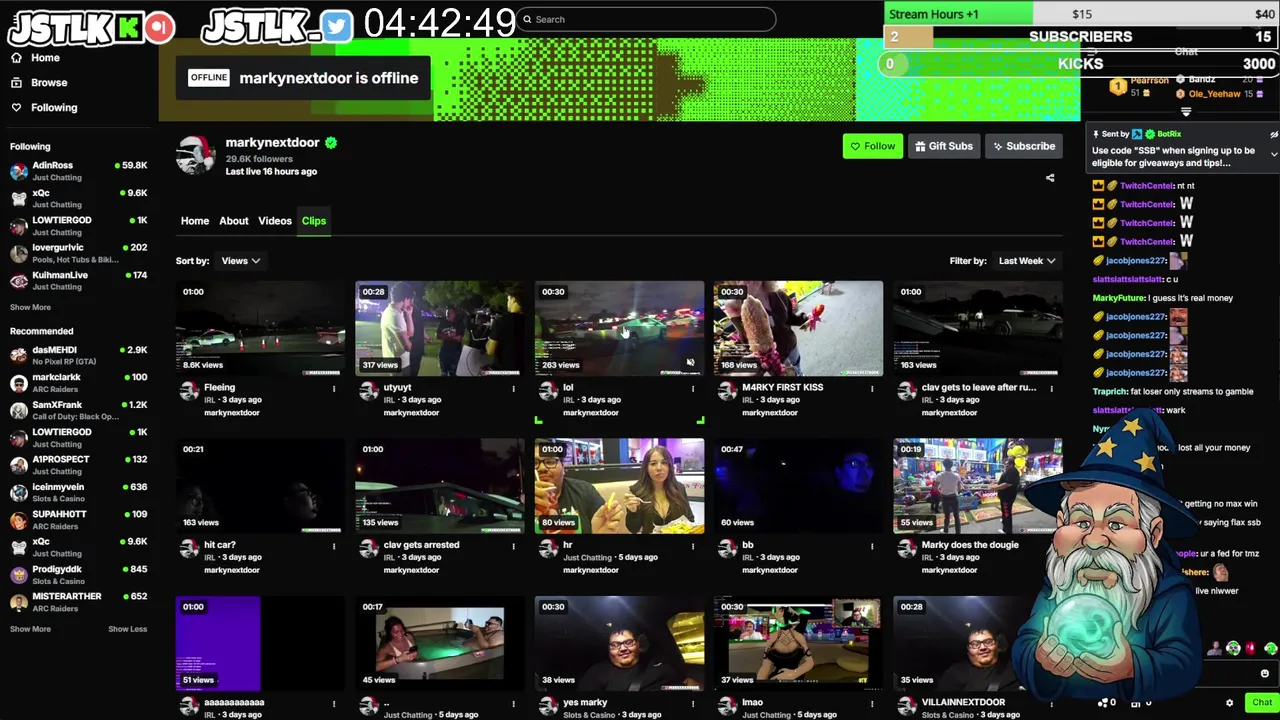Open the Home sidebar link
The image size is (1280, 720).
35,58
